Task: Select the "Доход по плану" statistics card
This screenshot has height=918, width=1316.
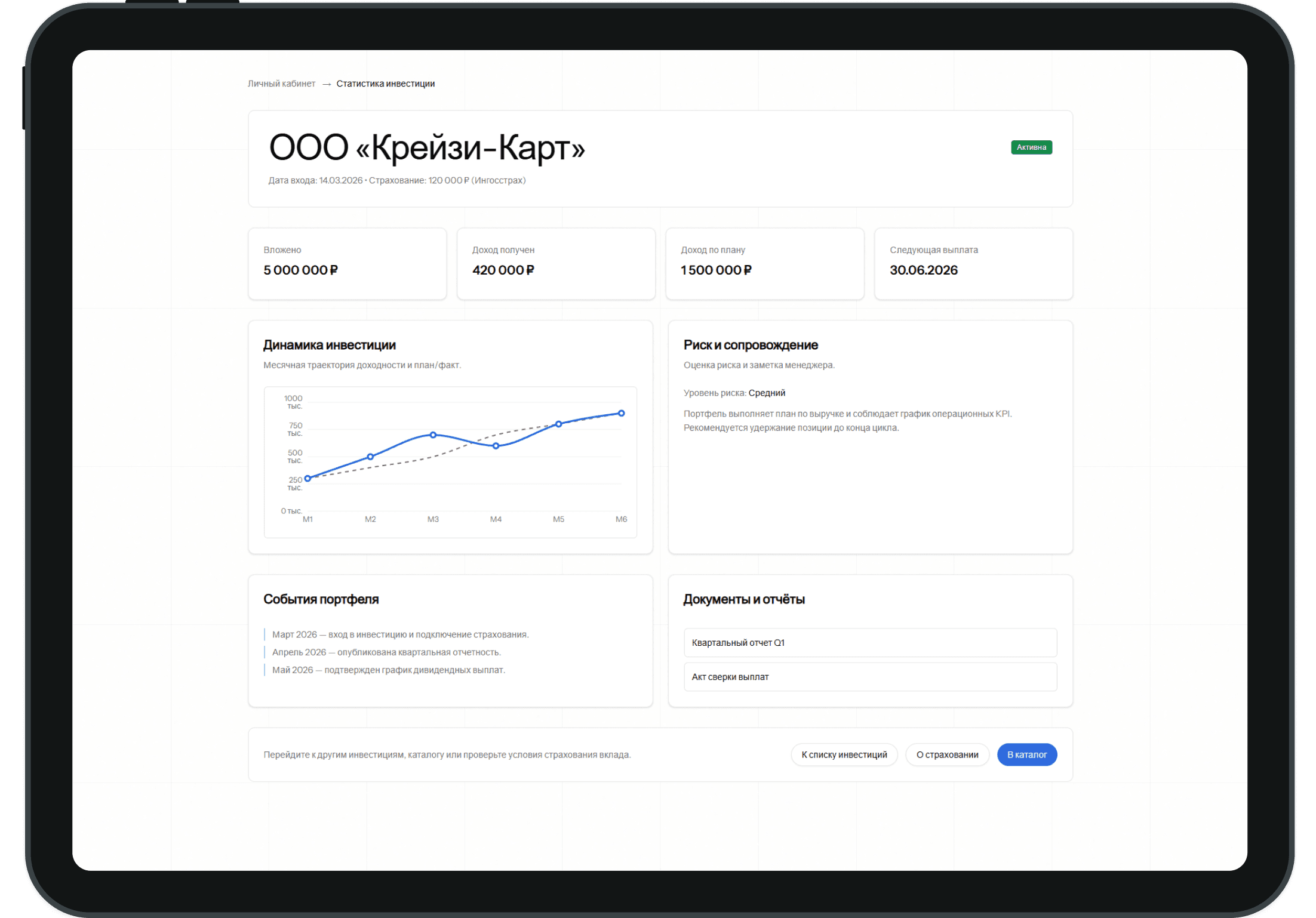Action: [x=764, y=263]
